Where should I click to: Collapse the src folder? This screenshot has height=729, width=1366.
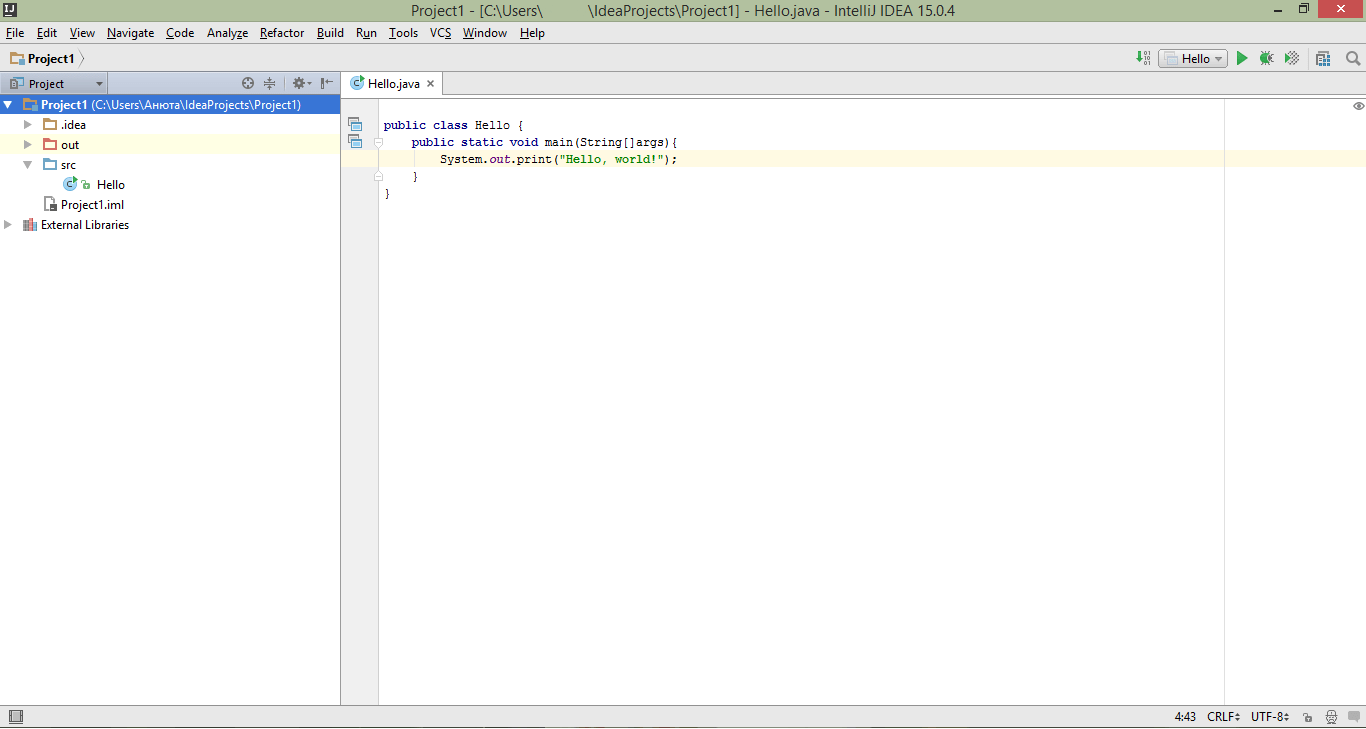coord(28,164)
